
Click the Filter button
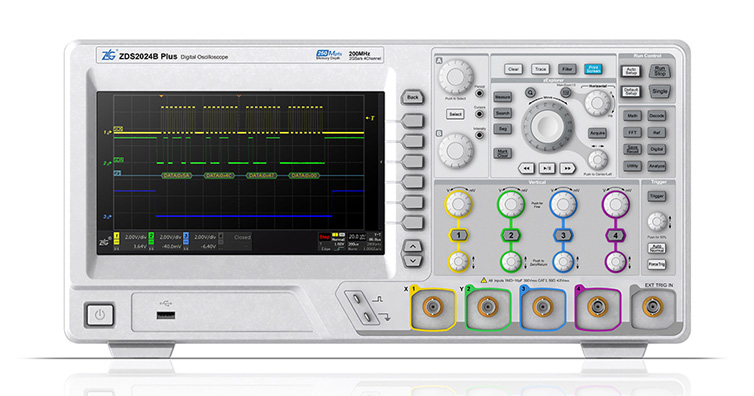567,69
